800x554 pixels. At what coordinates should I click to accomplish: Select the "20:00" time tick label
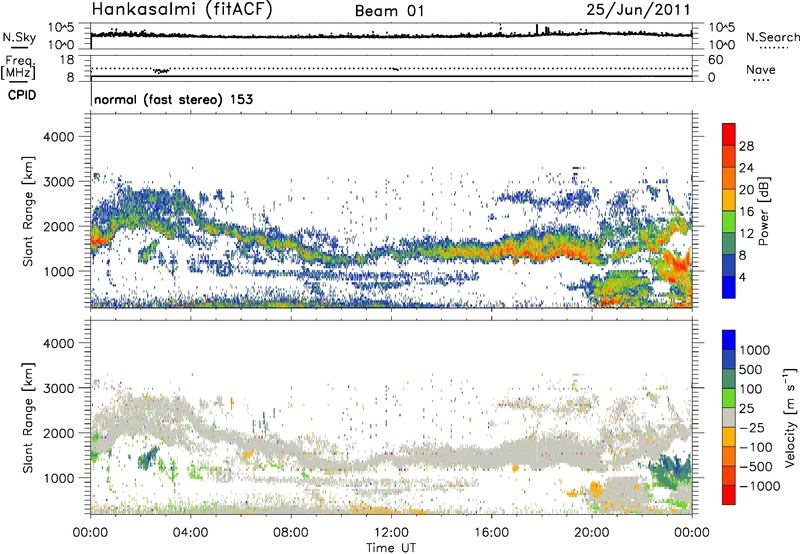pyautogui.click(x=591, y=533)
